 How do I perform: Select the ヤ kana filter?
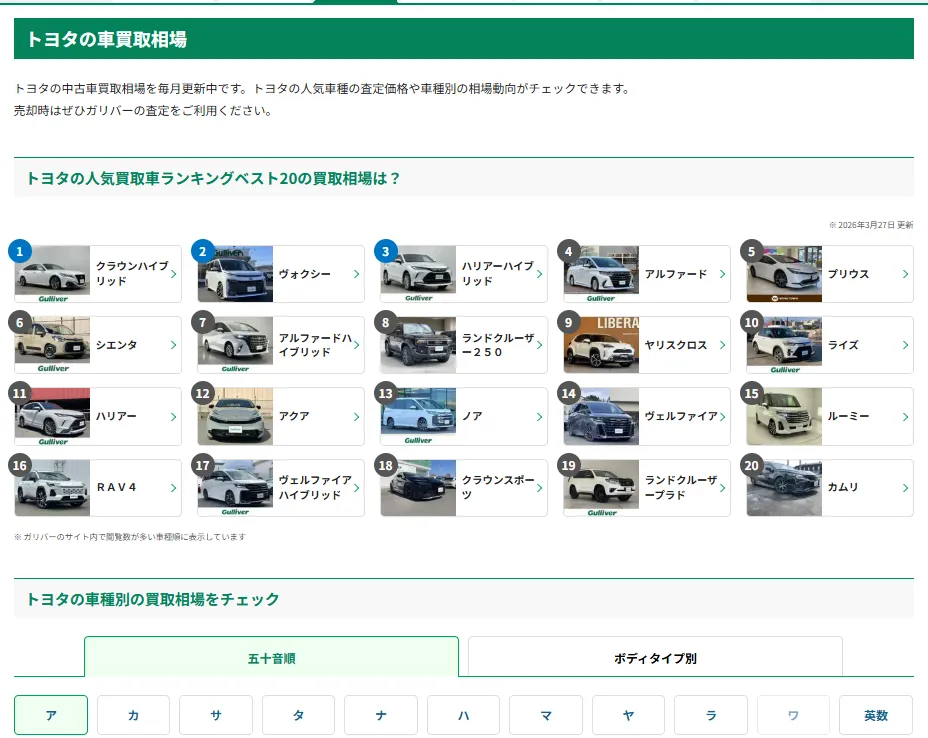pos(629,715)
